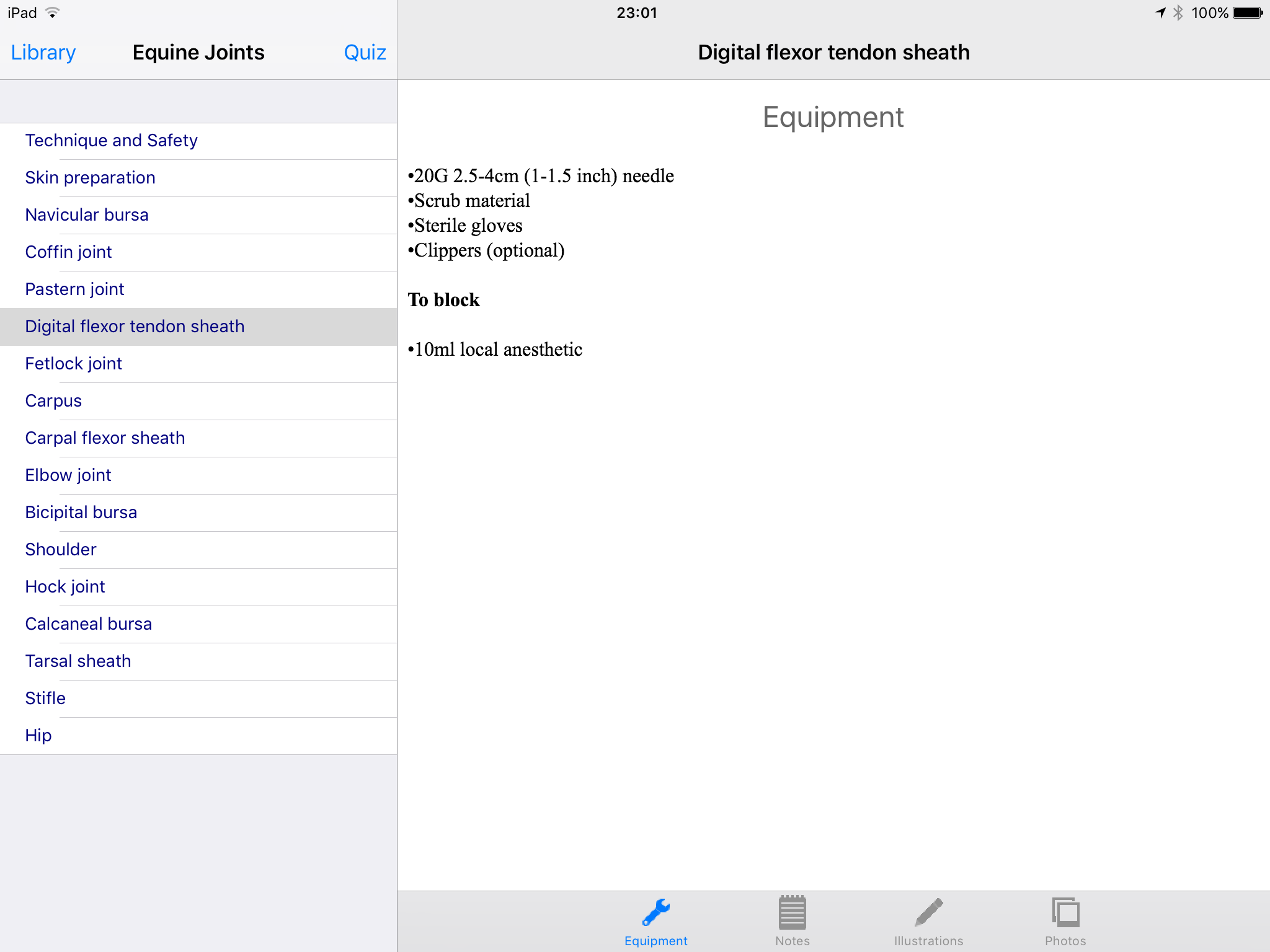This screenshot has height=952, width=1270.
Task: Tap the location arrow icon
Action: coord(1160,12)
